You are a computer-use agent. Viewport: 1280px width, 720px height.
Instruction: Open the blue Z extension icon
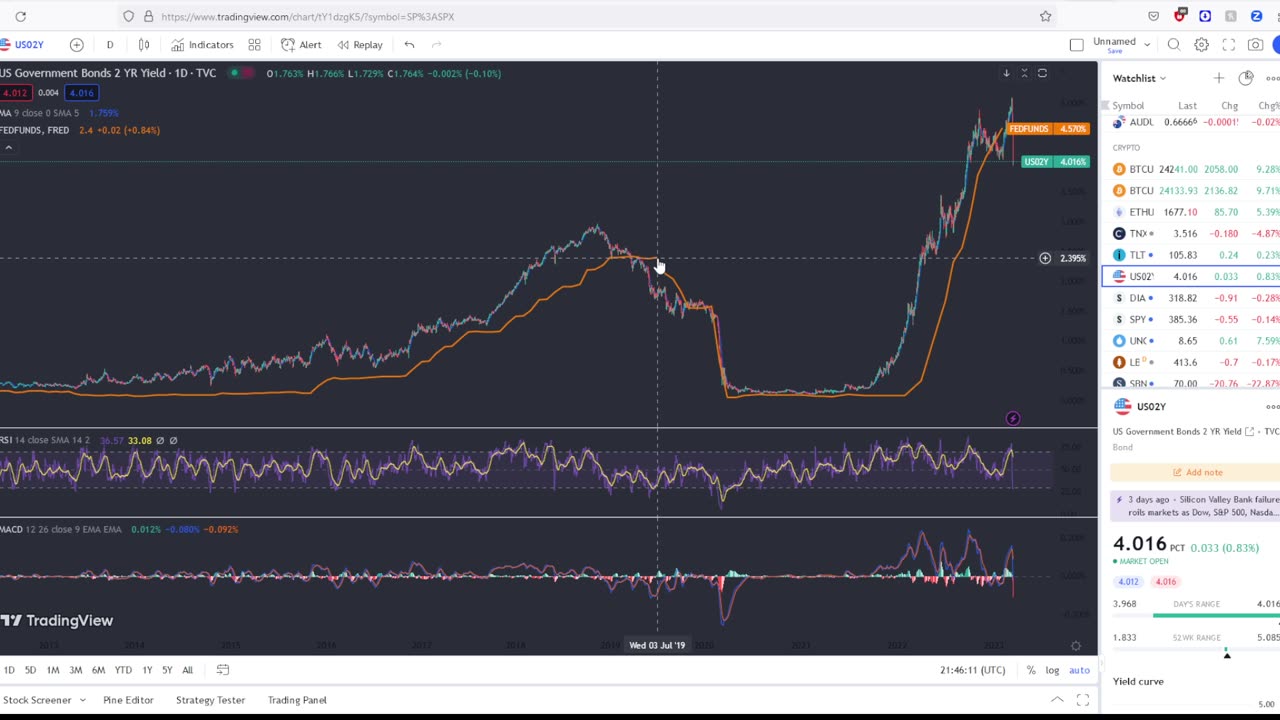click(x=1256, y=16)
